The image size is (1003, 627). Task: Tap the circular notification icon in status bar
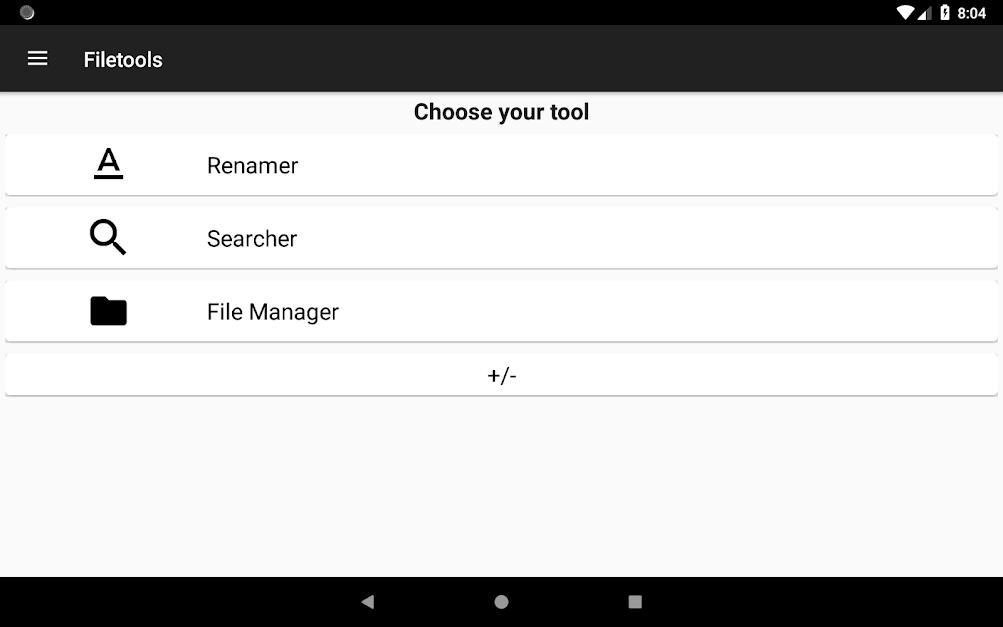pos(27,12)
